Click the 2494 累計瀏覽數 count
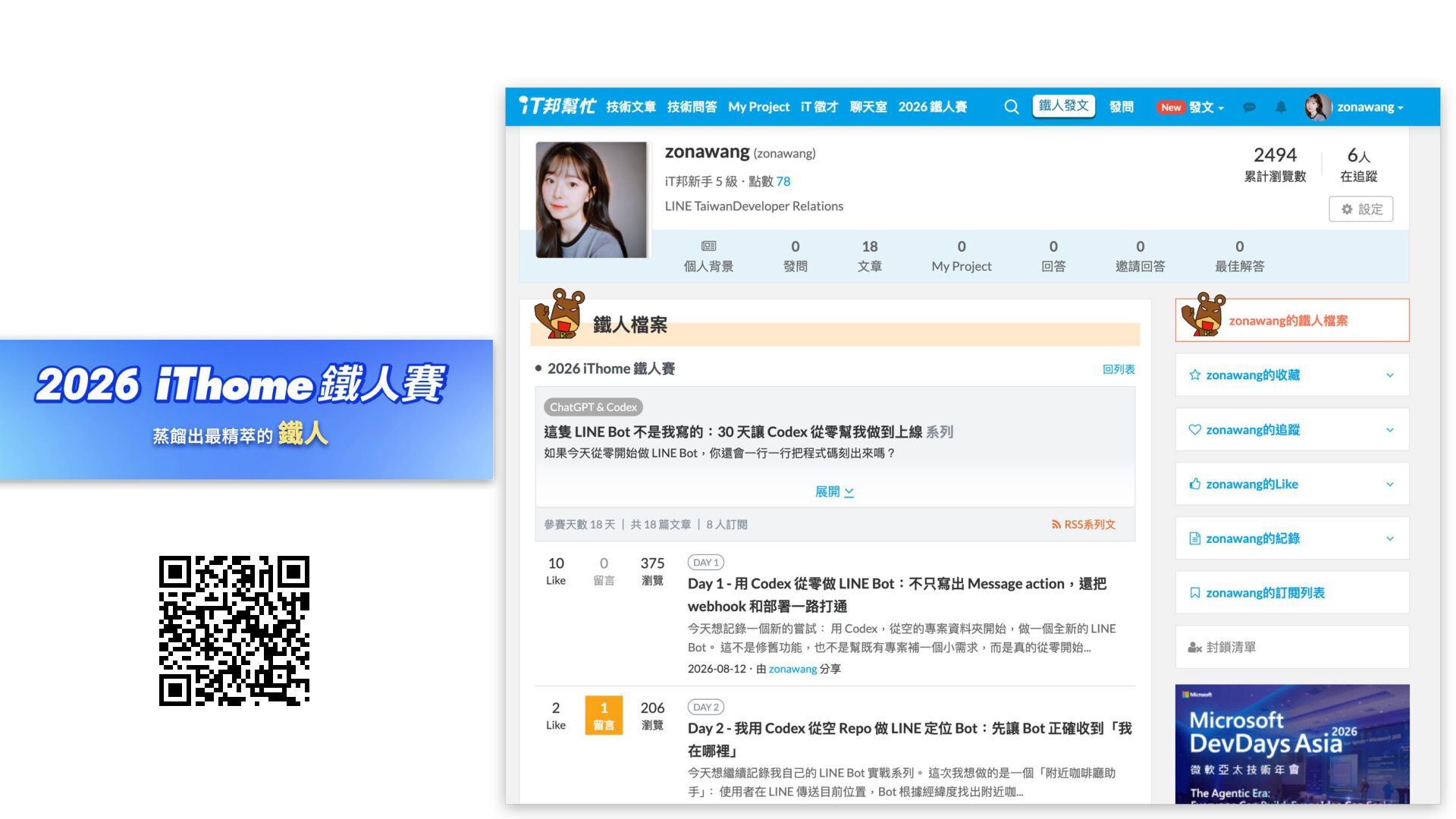 [1275, 165]
